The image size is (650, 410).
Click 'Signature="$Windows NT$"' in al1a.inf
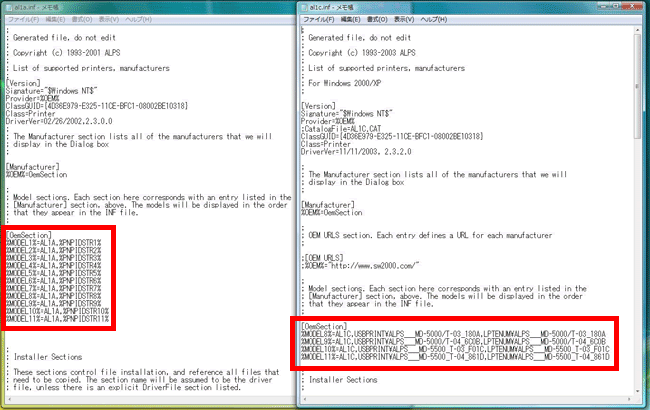(x=51, y=91)
